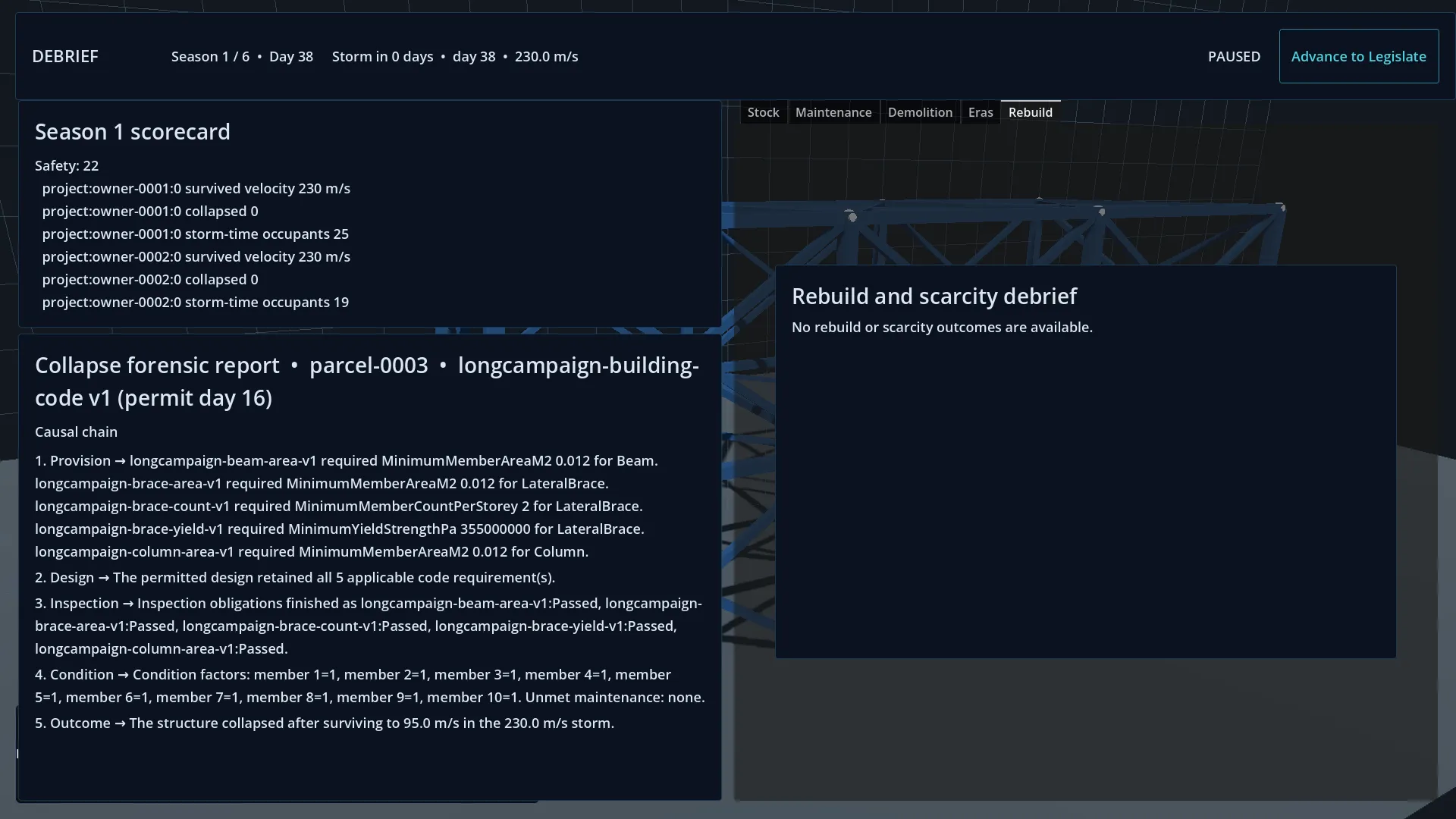Viewport: 1456px width, 819px height.
Task: Click owner-0002 storm-time occupants 19 line
Action: click(x=196, y=302)
